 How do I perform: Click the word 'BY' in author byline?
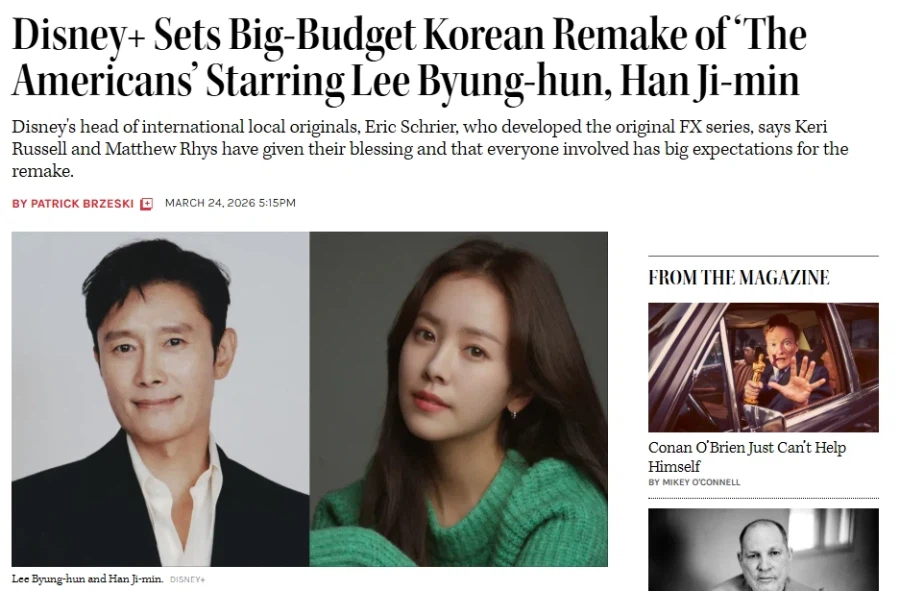[x=20, y=204]
